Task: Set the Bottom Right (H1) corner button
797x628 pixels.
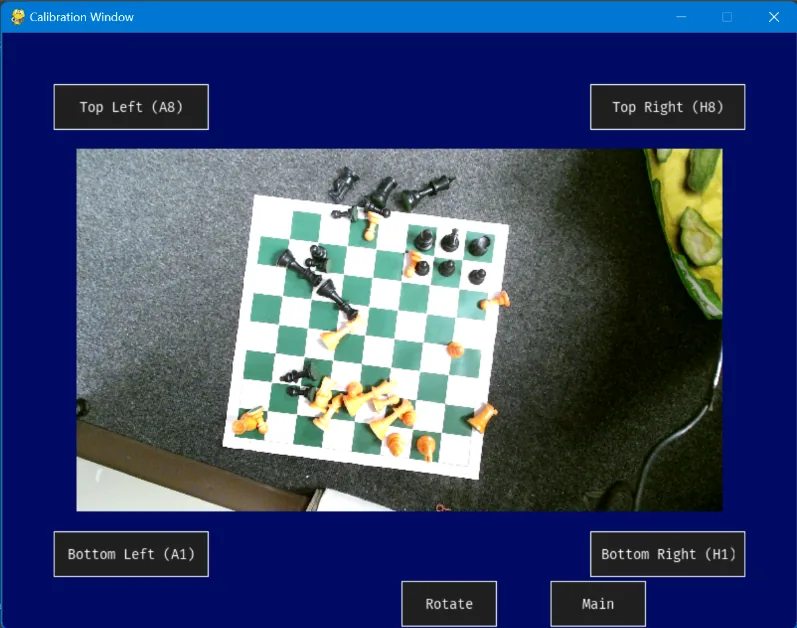Action: click(x=667, y=554)
